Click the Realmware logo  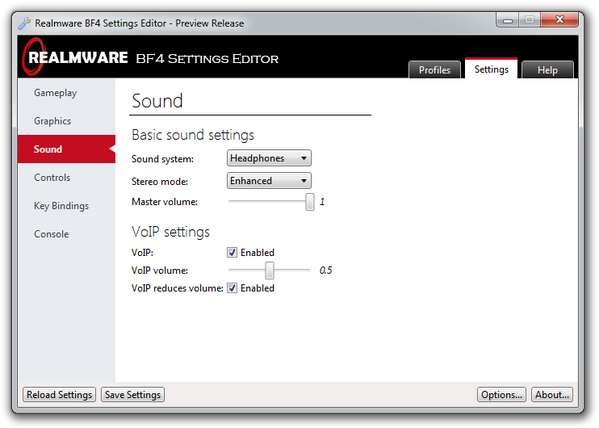pyautogui.click(x=75, y=58)
